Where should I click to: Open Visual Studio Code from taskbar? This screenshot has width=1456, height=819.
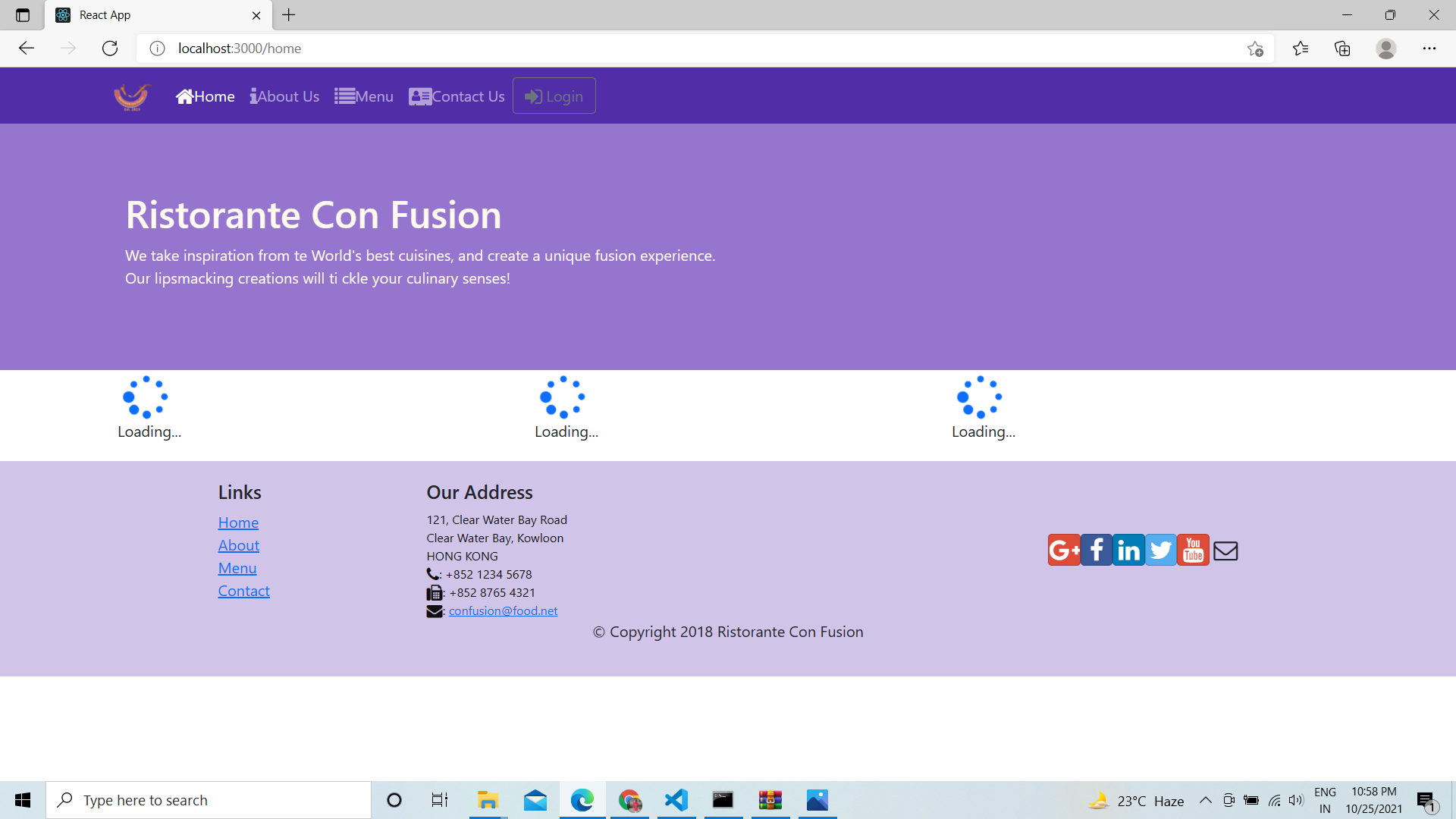tap(676, 800)
